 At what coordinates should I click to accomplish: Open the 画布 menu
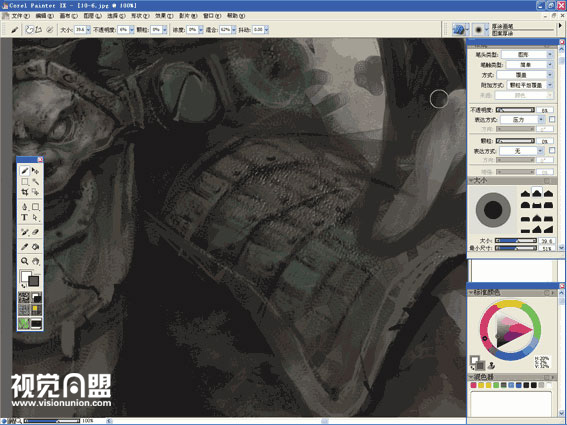point(68,16)
